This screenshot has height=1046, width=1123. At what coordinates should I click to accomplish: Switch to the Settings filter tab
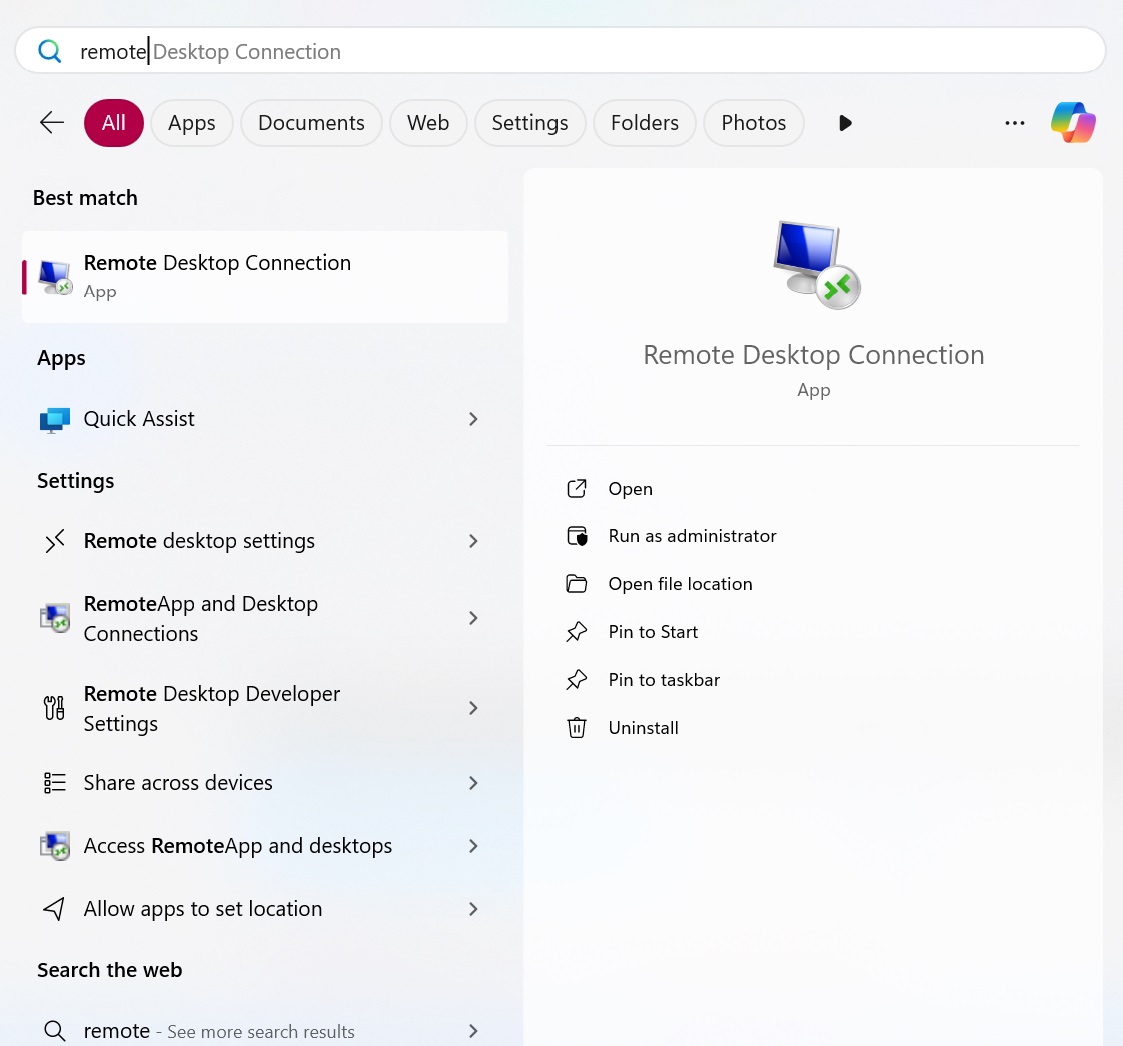point(530,123)
